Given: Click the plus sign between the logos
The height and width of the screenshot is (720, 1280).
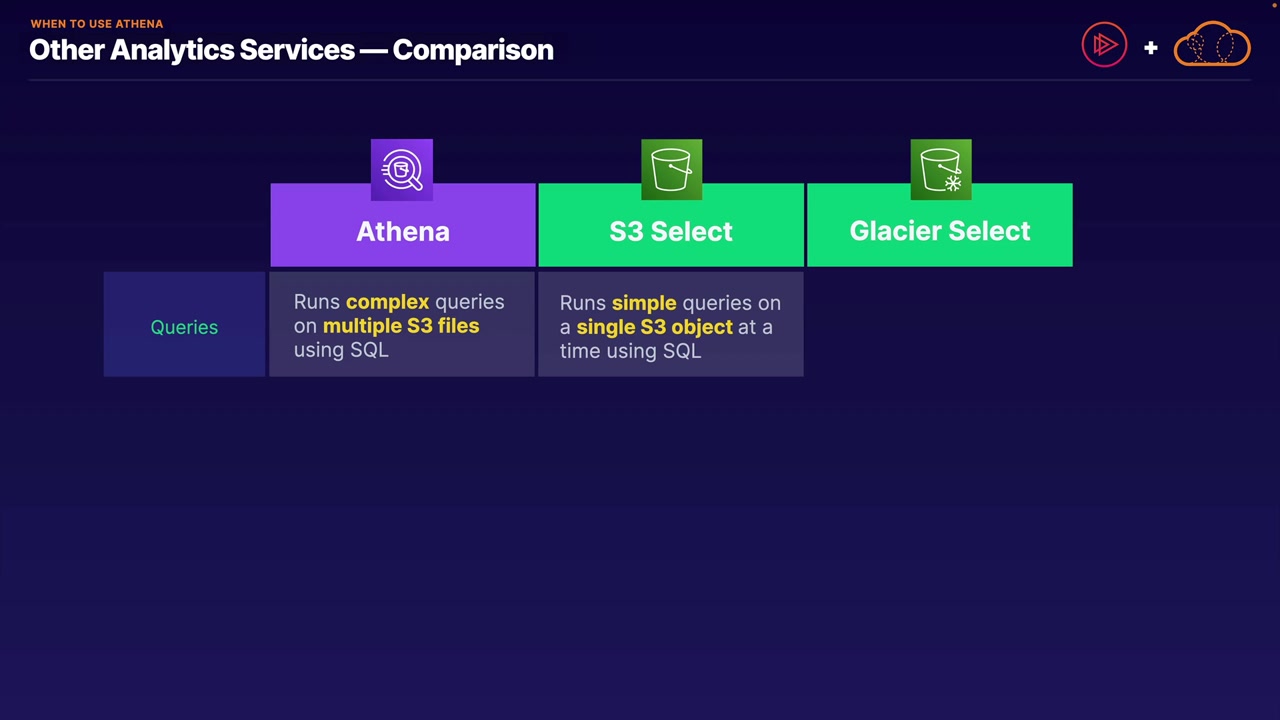Looking at the screenshot, I should click(x=1151, y=47).
